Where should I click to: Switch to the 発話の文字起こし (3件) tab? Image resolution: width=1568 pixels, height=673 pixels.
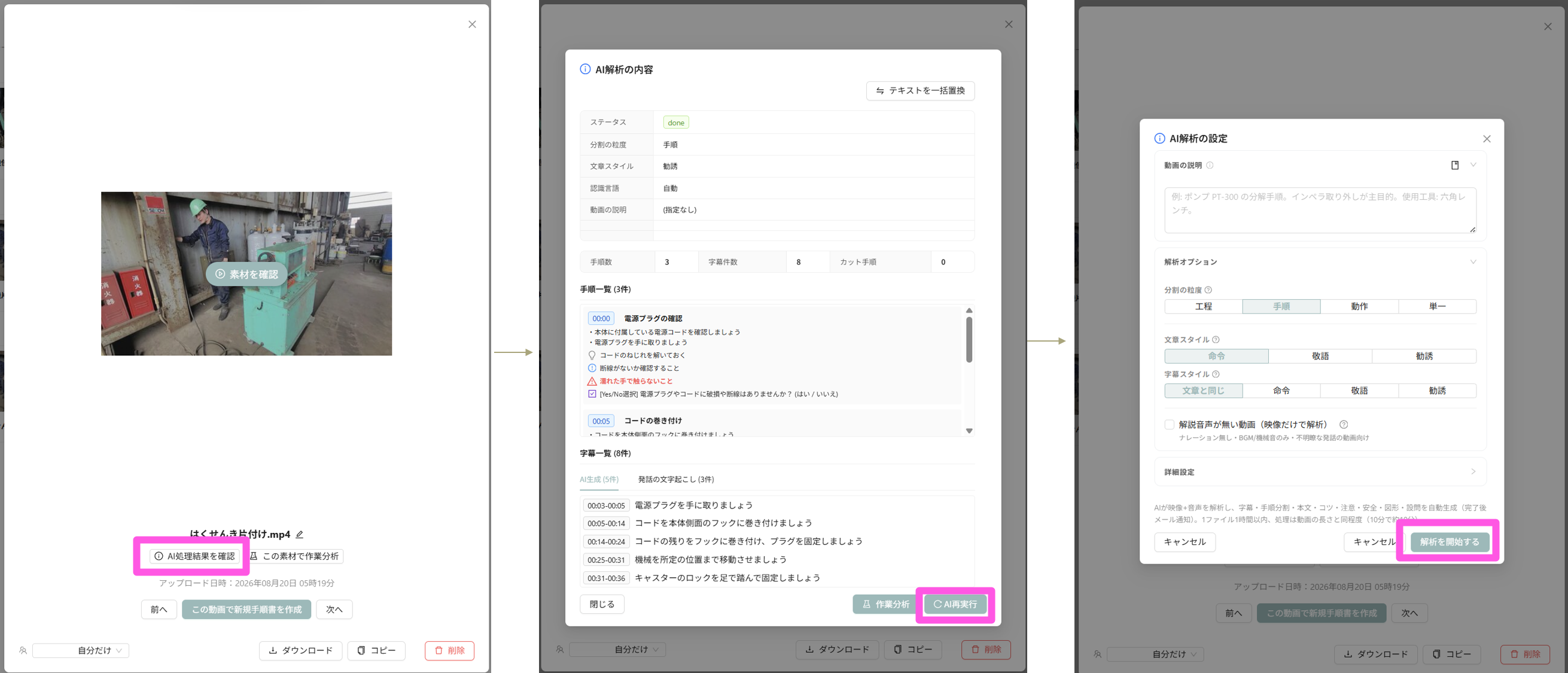point(675,480)
